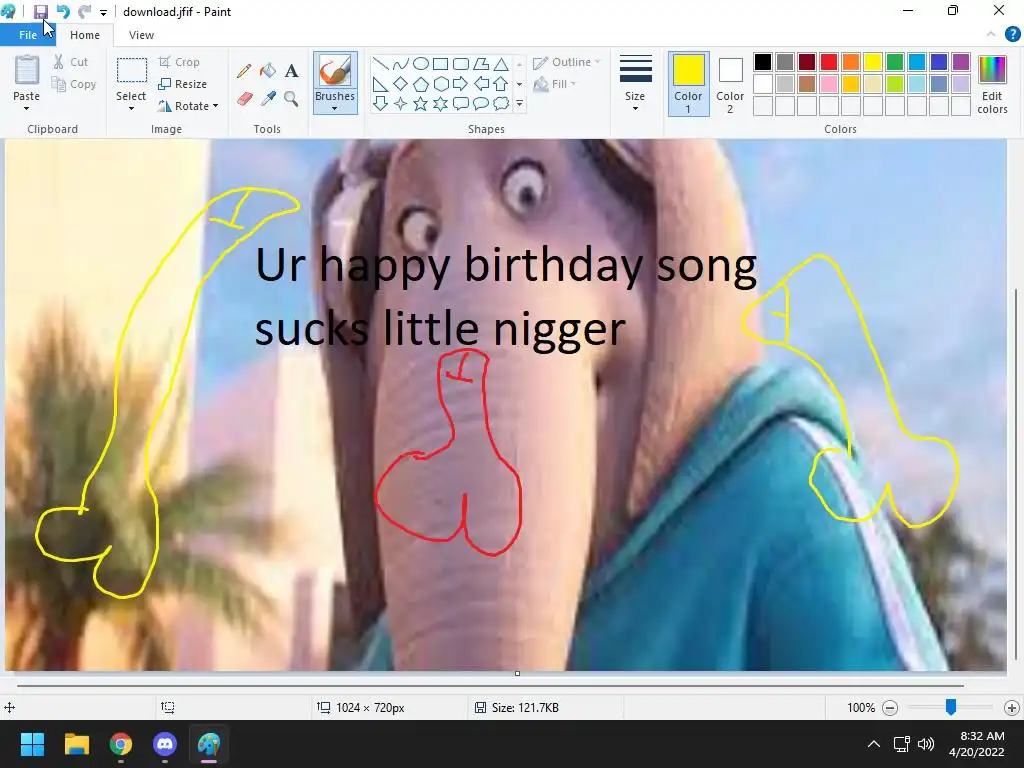1024x768 pixels.
Task: Open the Windows Start menu
Action: 32,744
